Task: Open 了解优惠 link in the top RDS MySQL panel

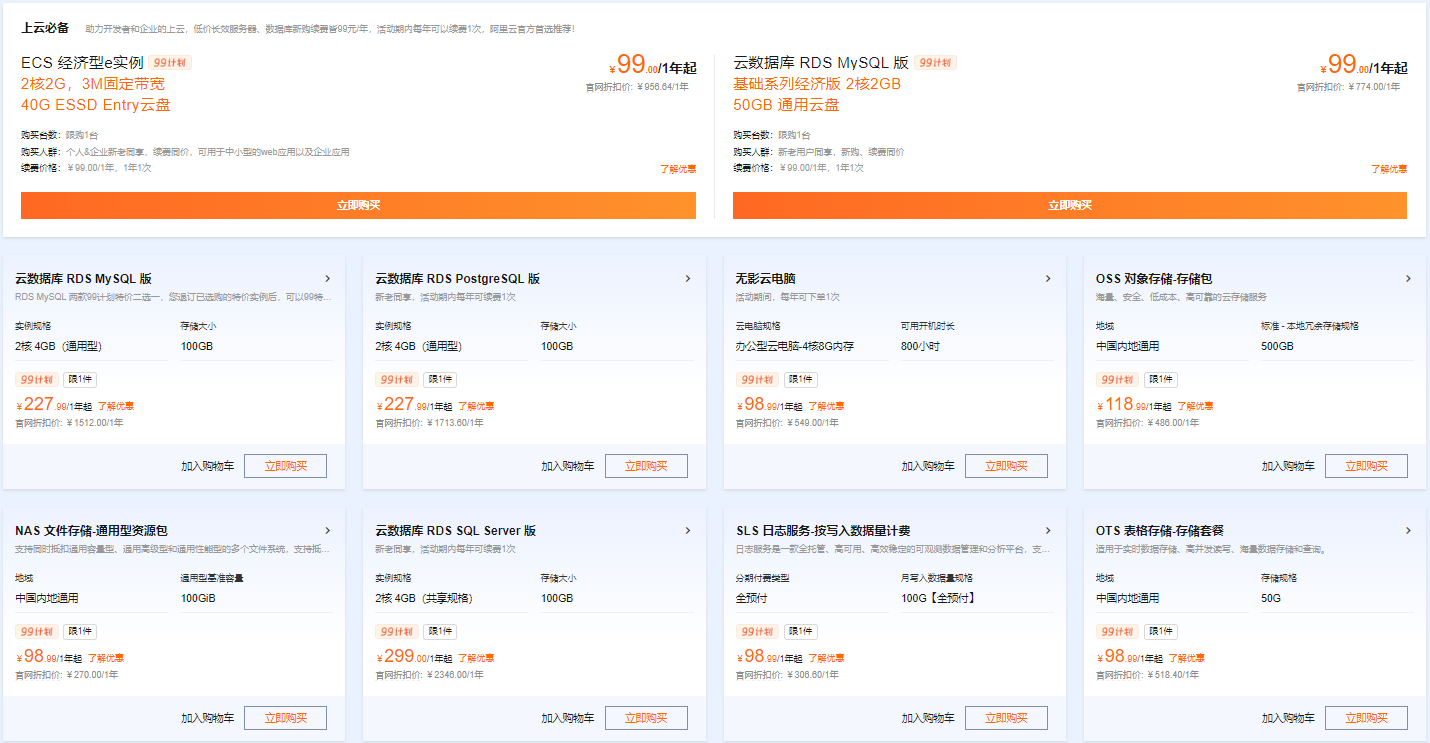Action: pyautogui.click(x=1389, y=169)
